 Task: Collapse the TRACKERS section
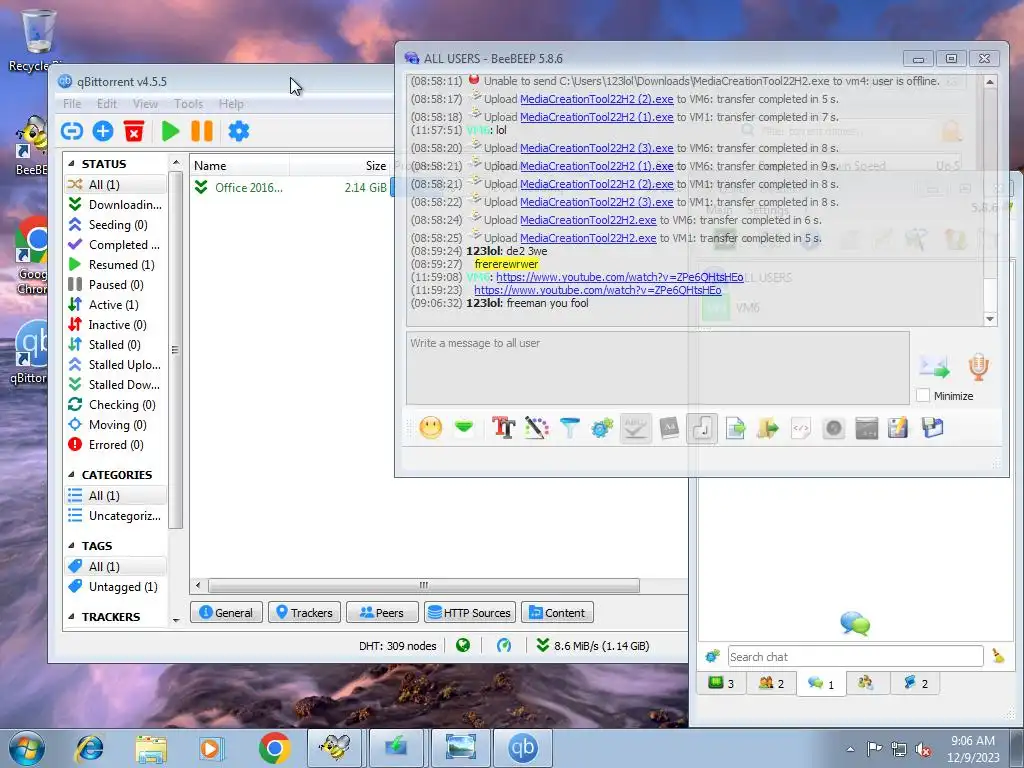coord(71,616)
